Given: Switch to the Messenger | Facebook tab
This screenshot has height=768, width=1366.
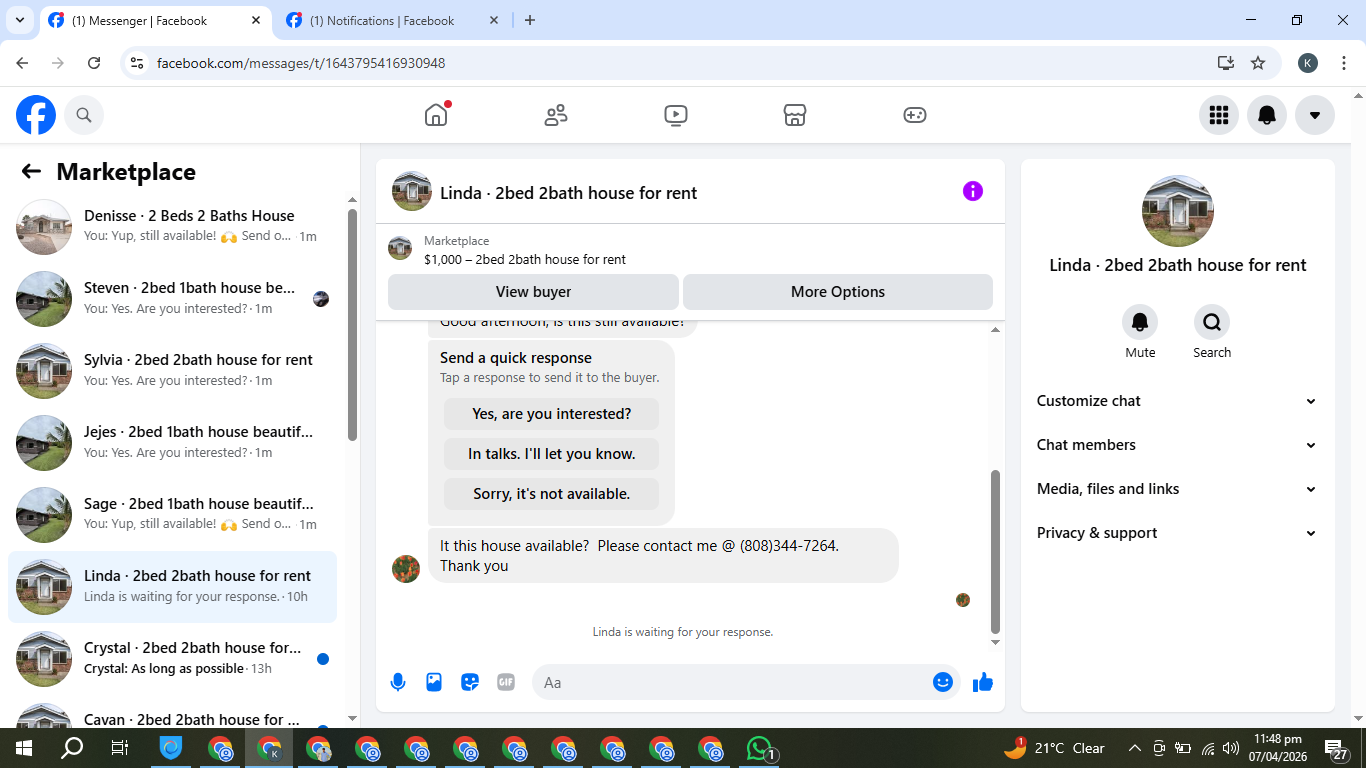Looking at the screenshot, I should coord(155,21).
